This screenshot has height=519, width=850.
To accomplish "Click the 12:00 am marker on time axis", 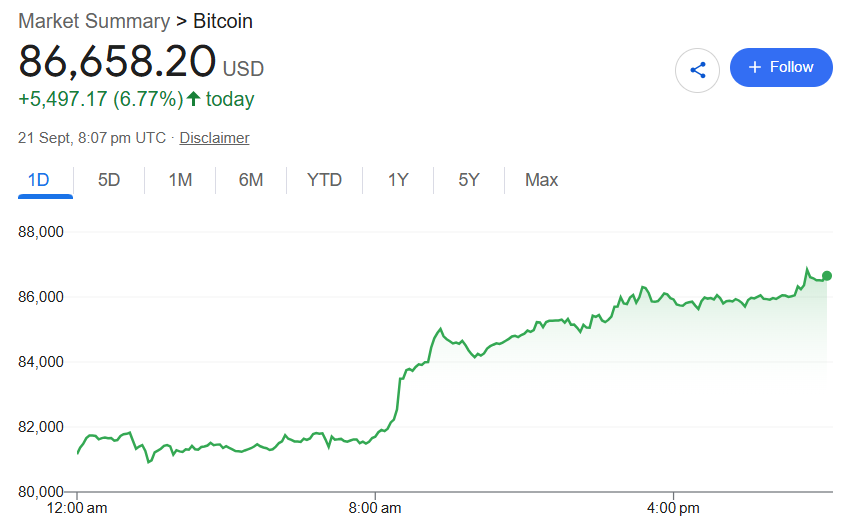I will tap(76, 508).
